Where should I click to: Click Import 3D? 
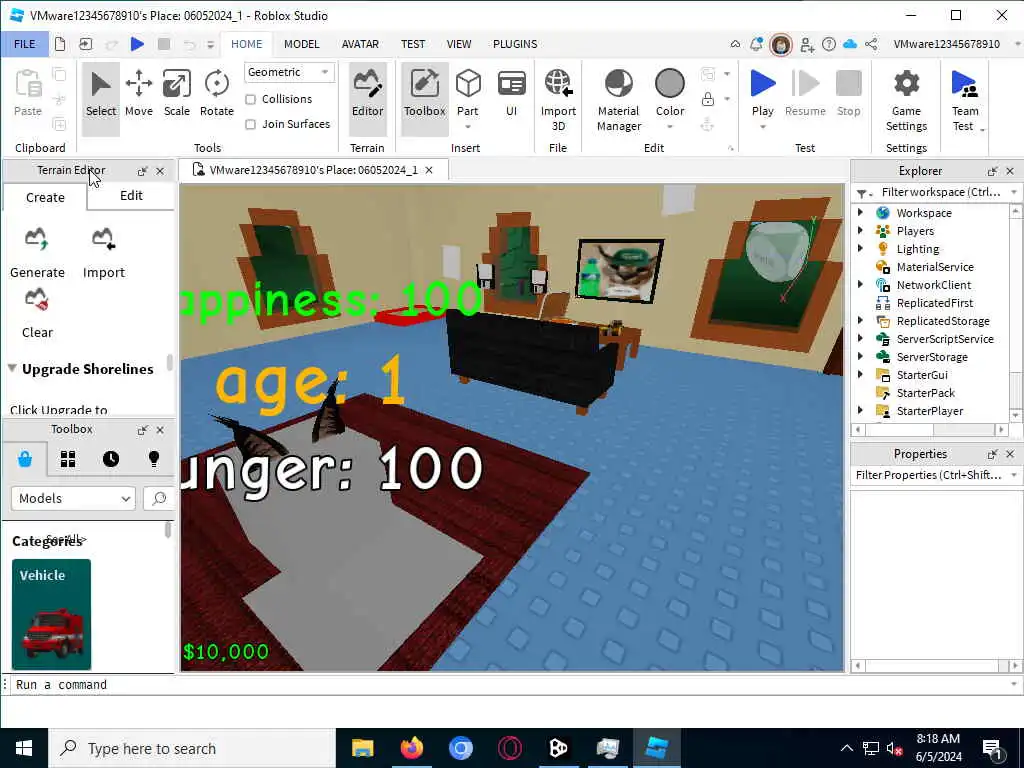[558, 100]
